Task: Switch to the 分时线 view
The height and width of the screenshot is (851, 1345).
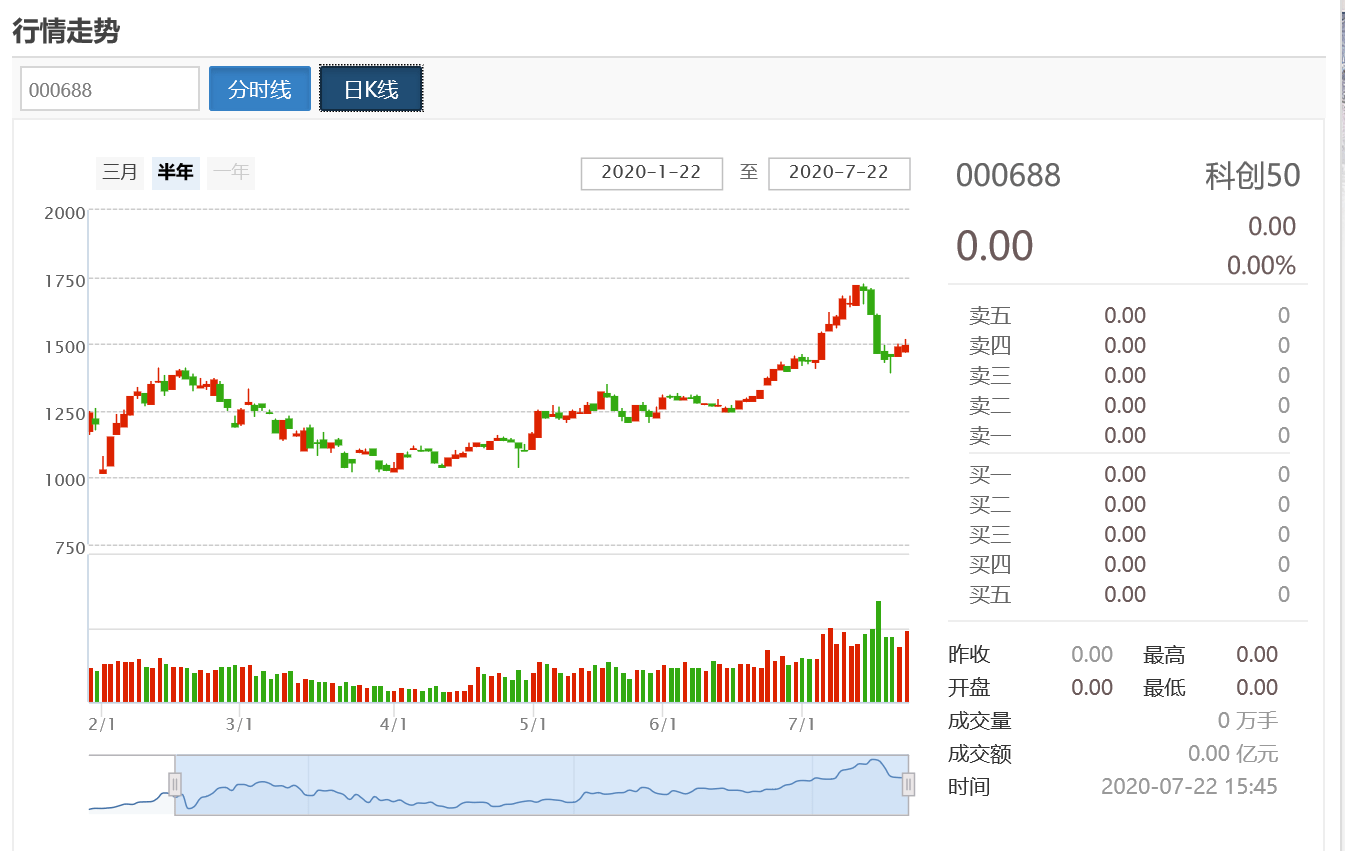Action: click(x=259, y=88)
